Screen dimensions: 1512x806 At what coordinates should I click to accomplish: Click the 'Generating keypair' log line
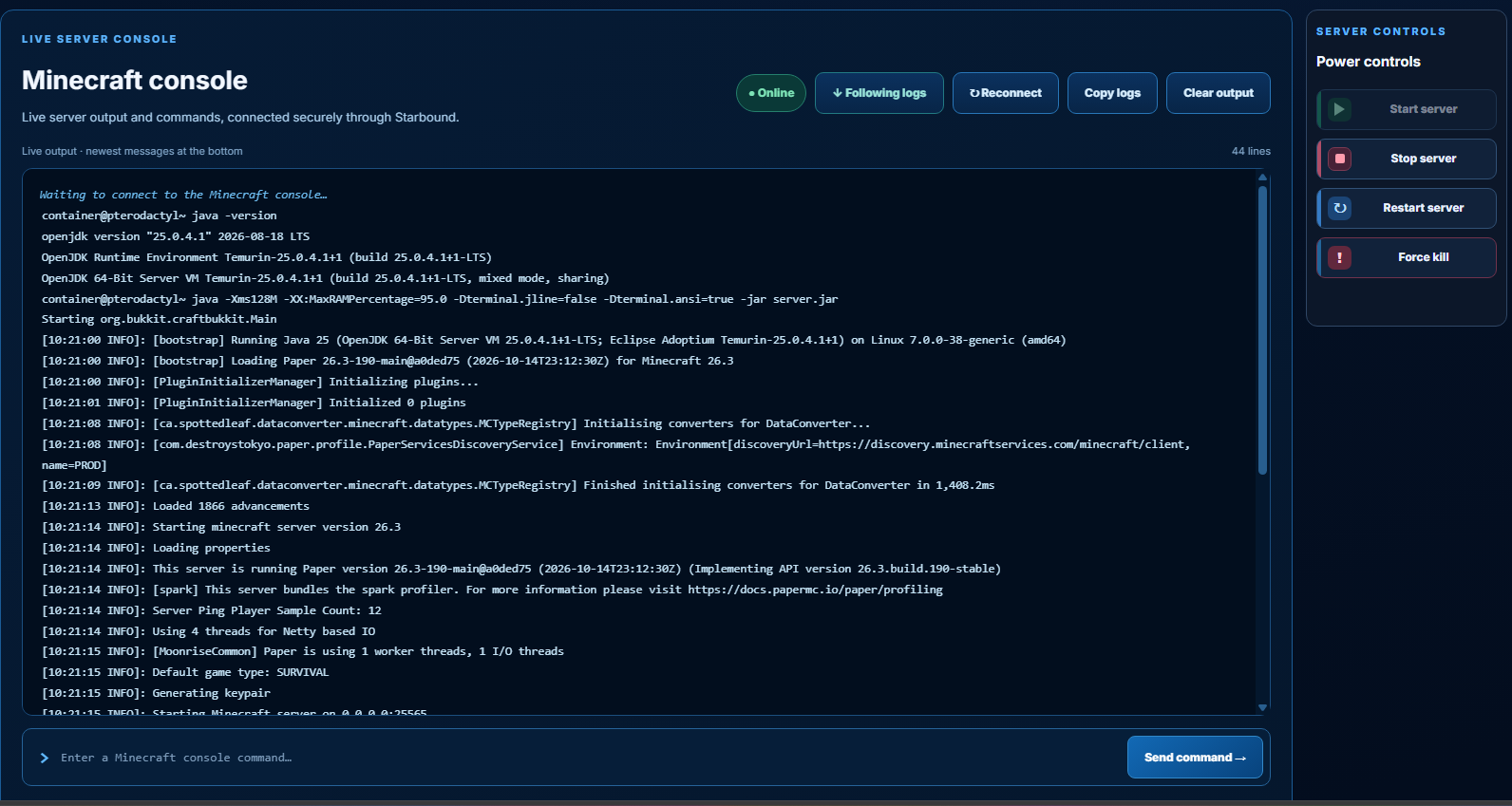tap(156, 693)
